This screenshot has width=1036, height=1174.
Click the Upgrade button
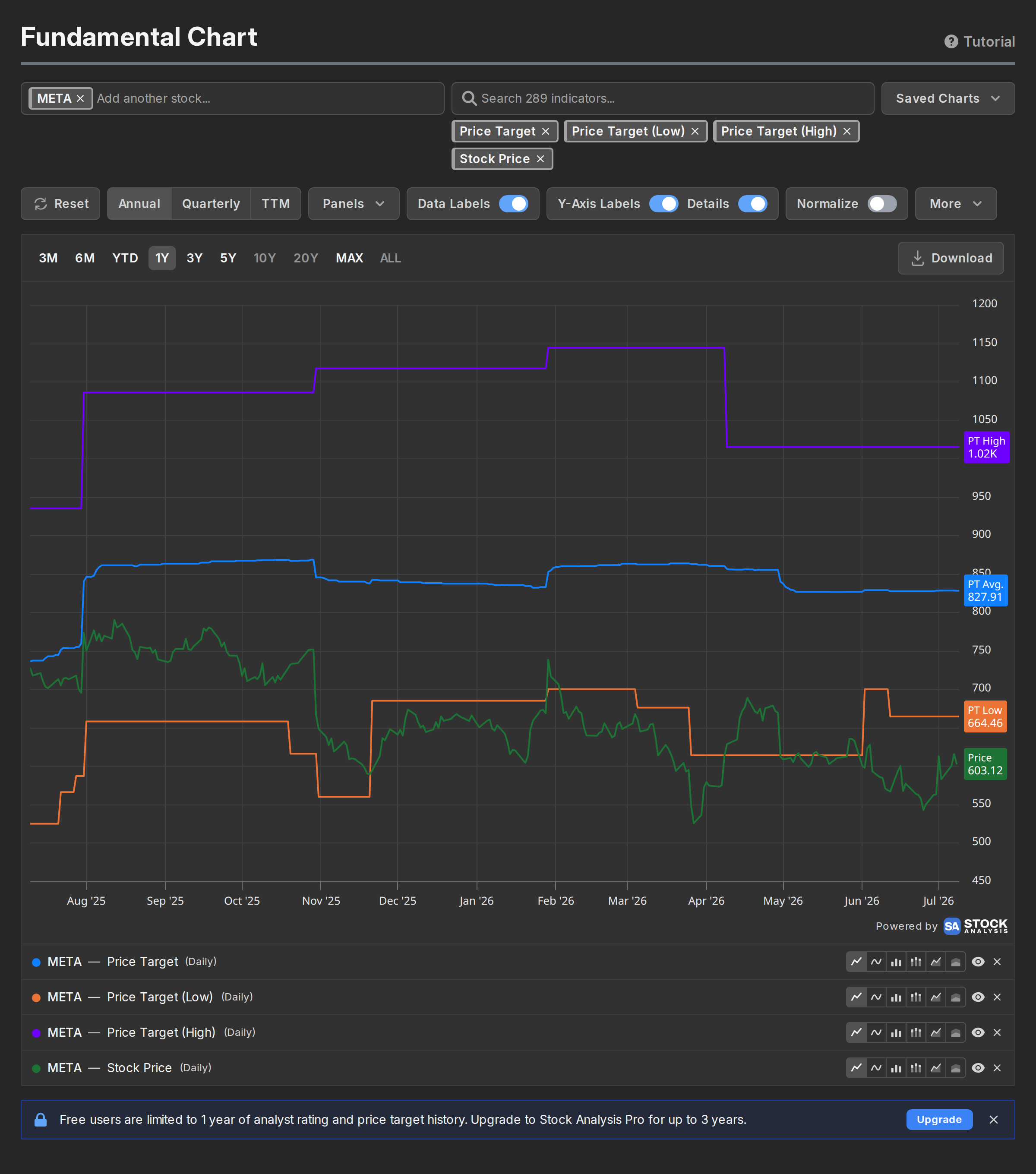[939, 1120]
